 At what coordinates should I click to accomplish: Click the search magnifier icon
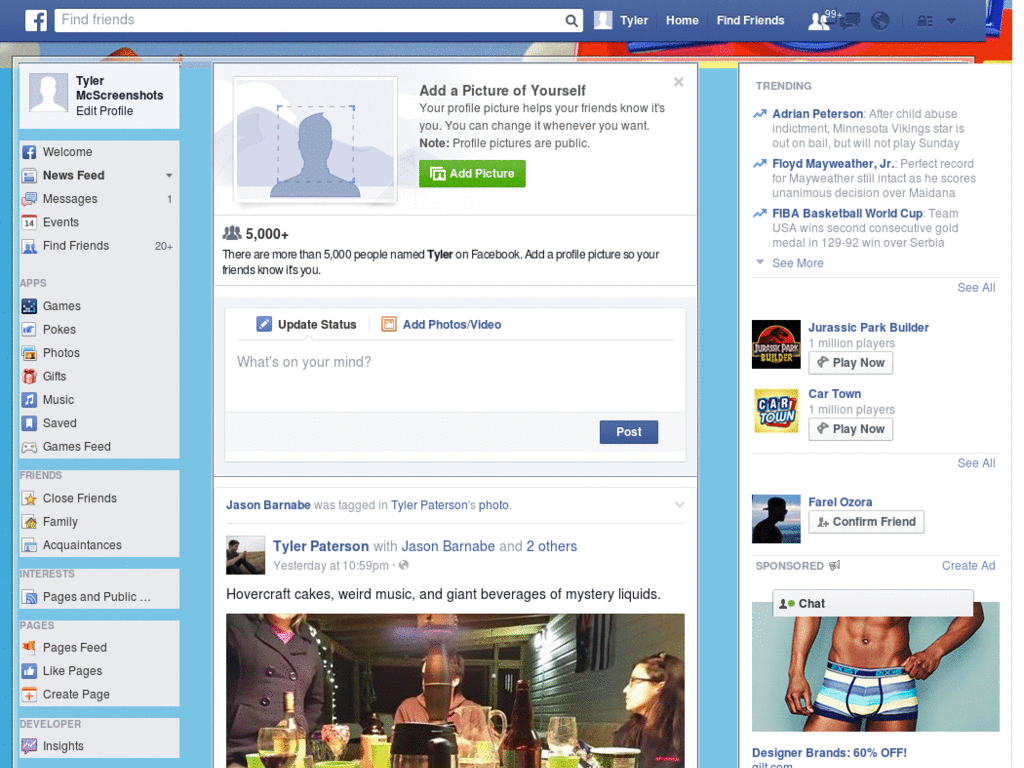click(571, 20)
